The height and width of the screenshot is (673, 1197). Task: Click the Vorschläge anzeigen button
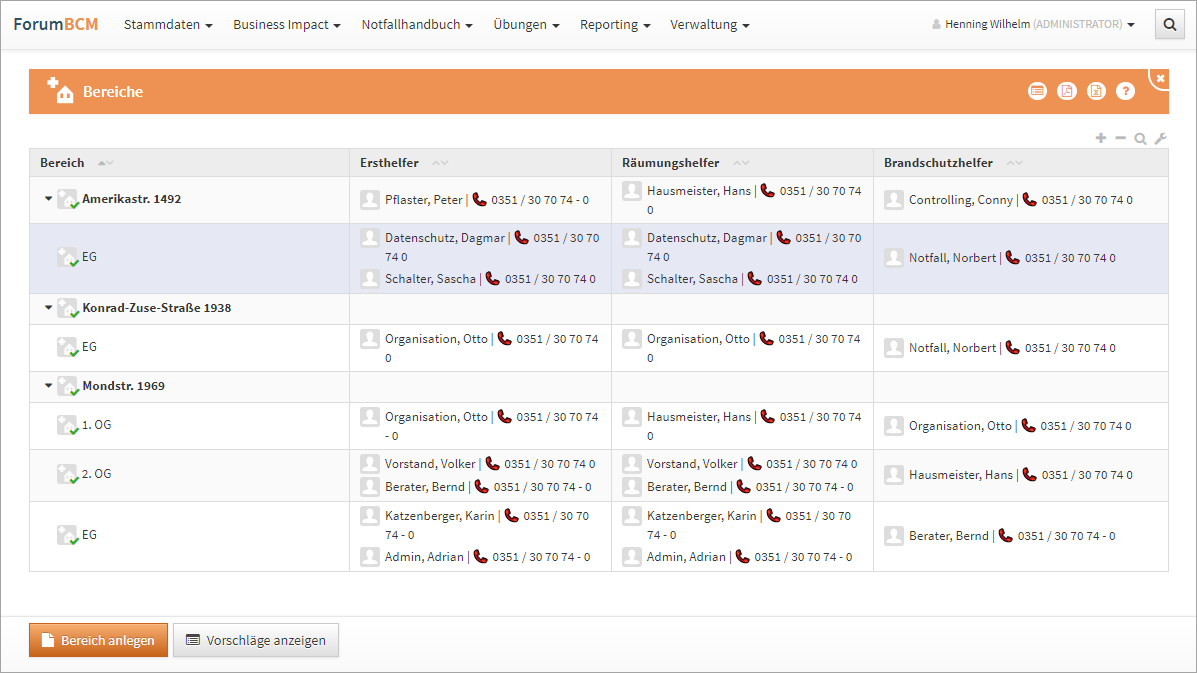256,640
